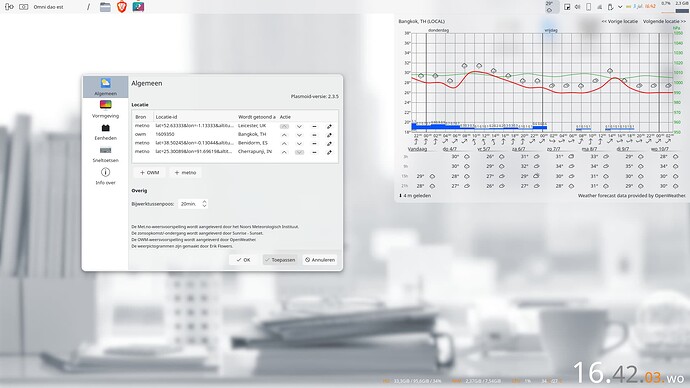This screenshot has height=388, width=690.
Task: Move Benidorm, ES location up
Action: [284, 143]
